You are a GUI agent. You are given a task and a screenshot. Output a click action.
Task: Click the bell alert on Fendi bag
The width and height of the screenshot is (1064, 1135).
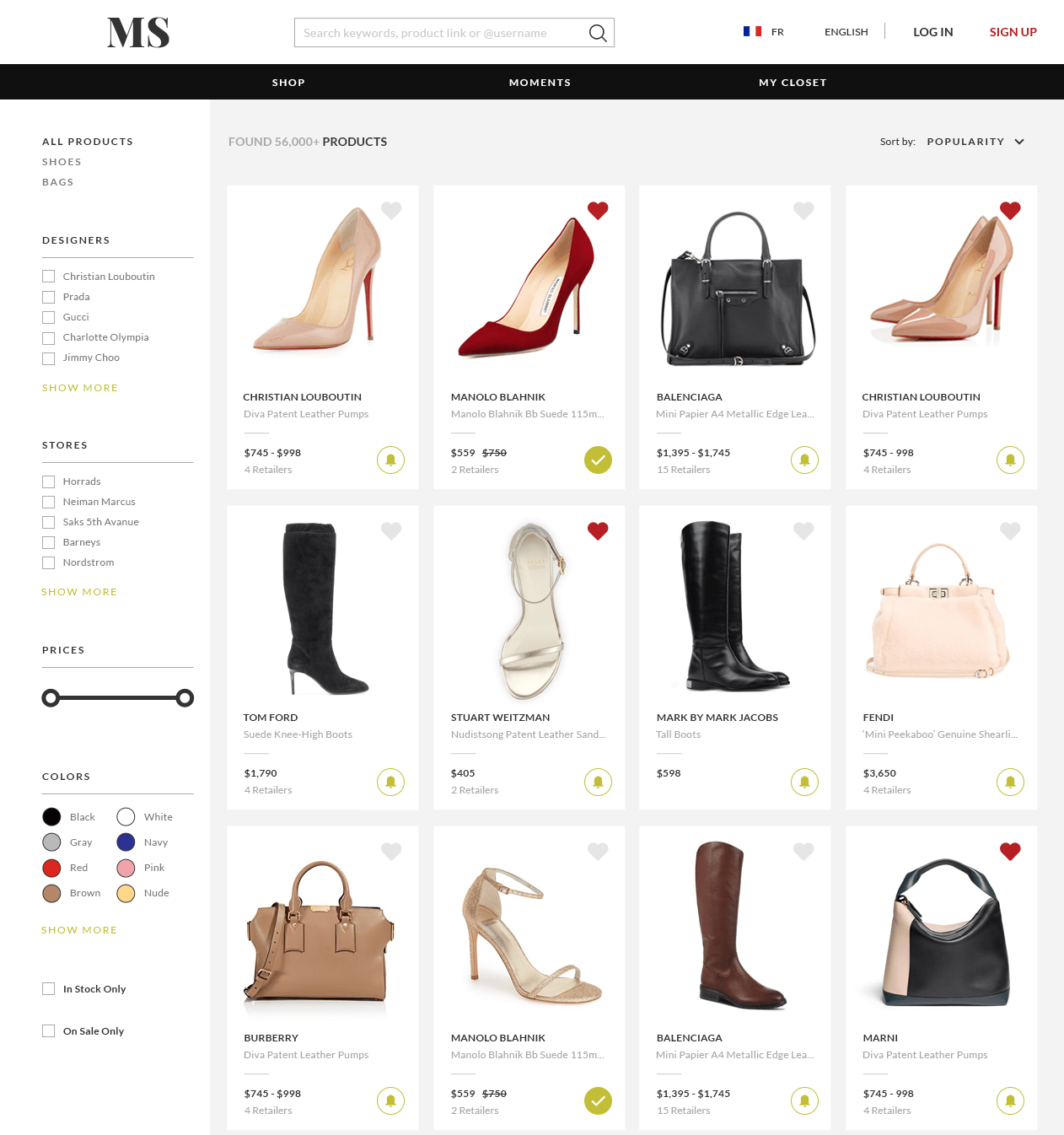tap(1010, 782)
